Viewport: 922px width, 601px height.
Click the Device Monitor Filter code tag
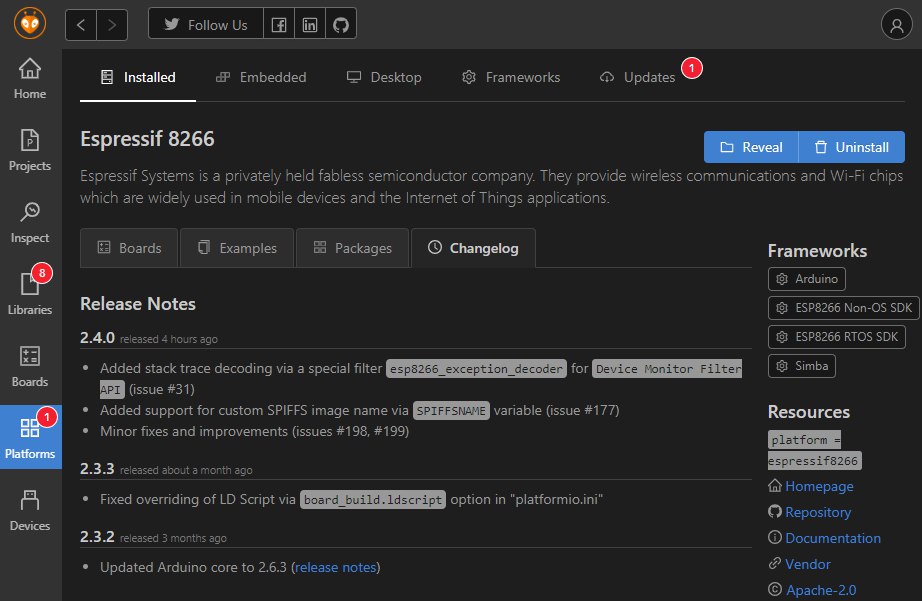tap(667, 369)
